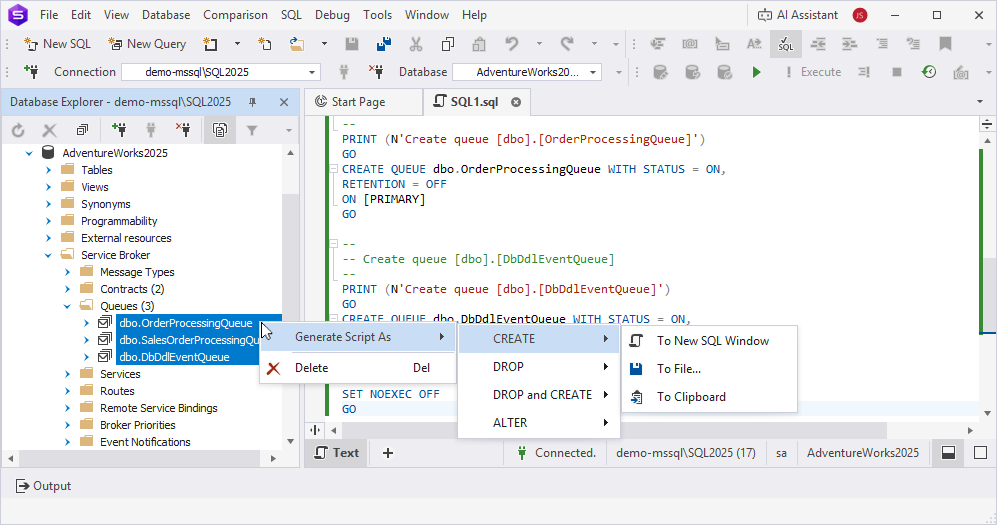Screen dimensions: 997x525
Task: Open the dropdown arrow beside Open File icon
Action: (x=324, y=44)
